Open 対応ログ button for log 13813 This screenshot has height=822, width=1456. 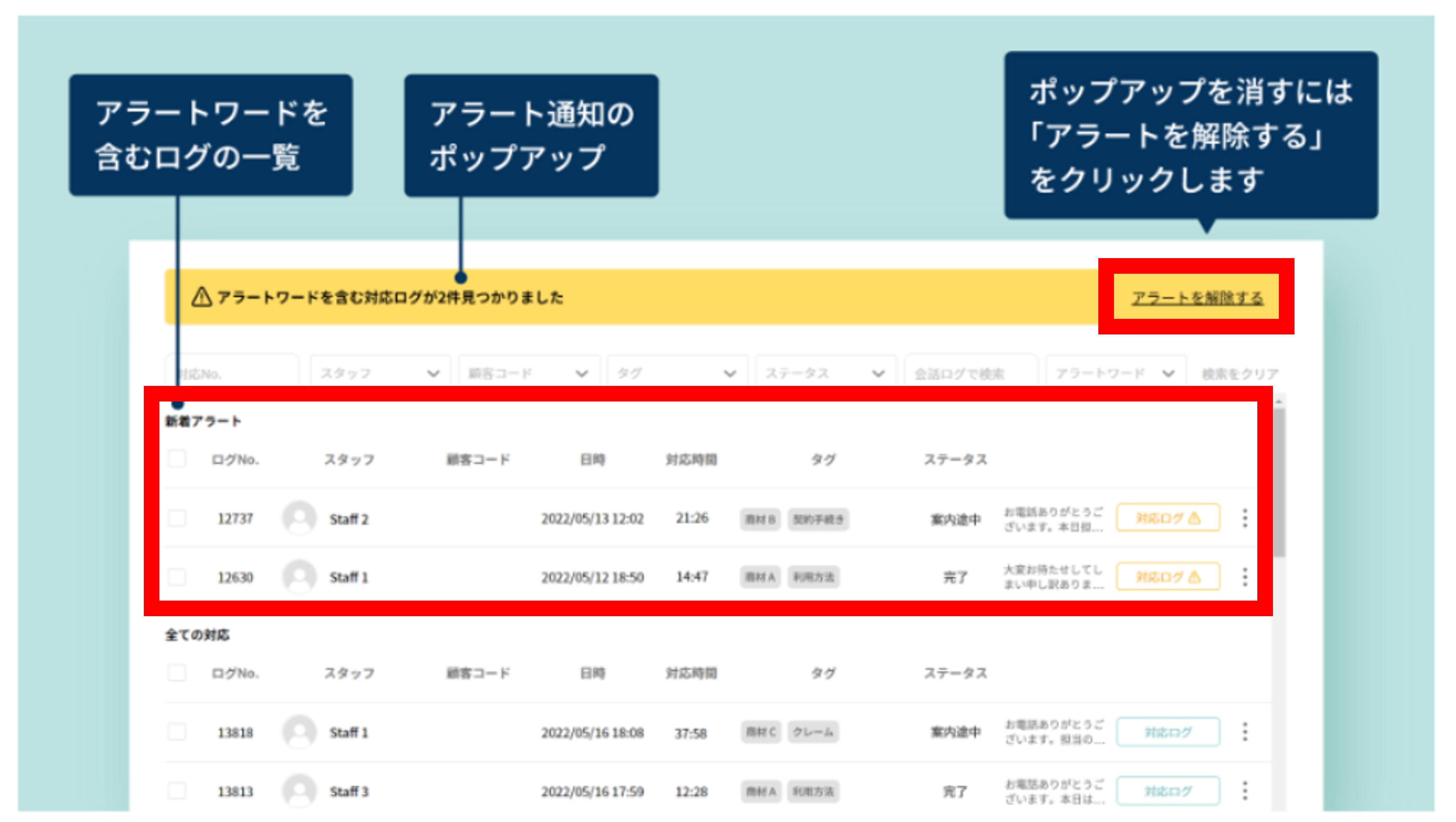1168,791
